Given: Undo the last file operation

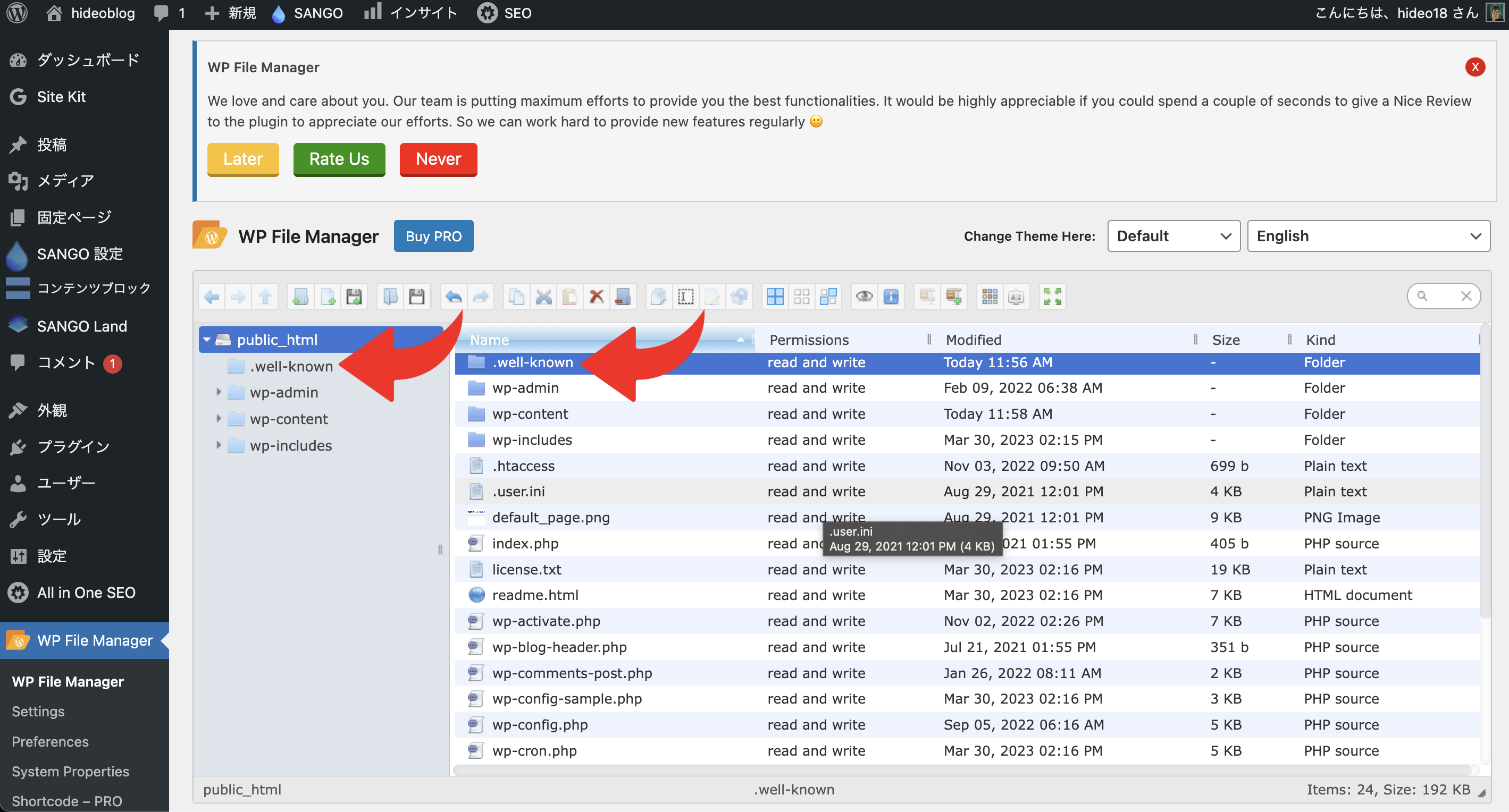Looking at the screenshot, I should (454, 297).
